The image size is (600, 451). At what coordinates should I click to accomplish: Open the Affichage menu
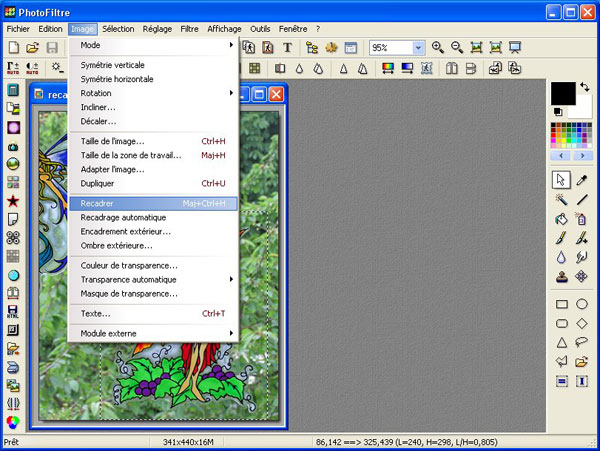point(224,29)
